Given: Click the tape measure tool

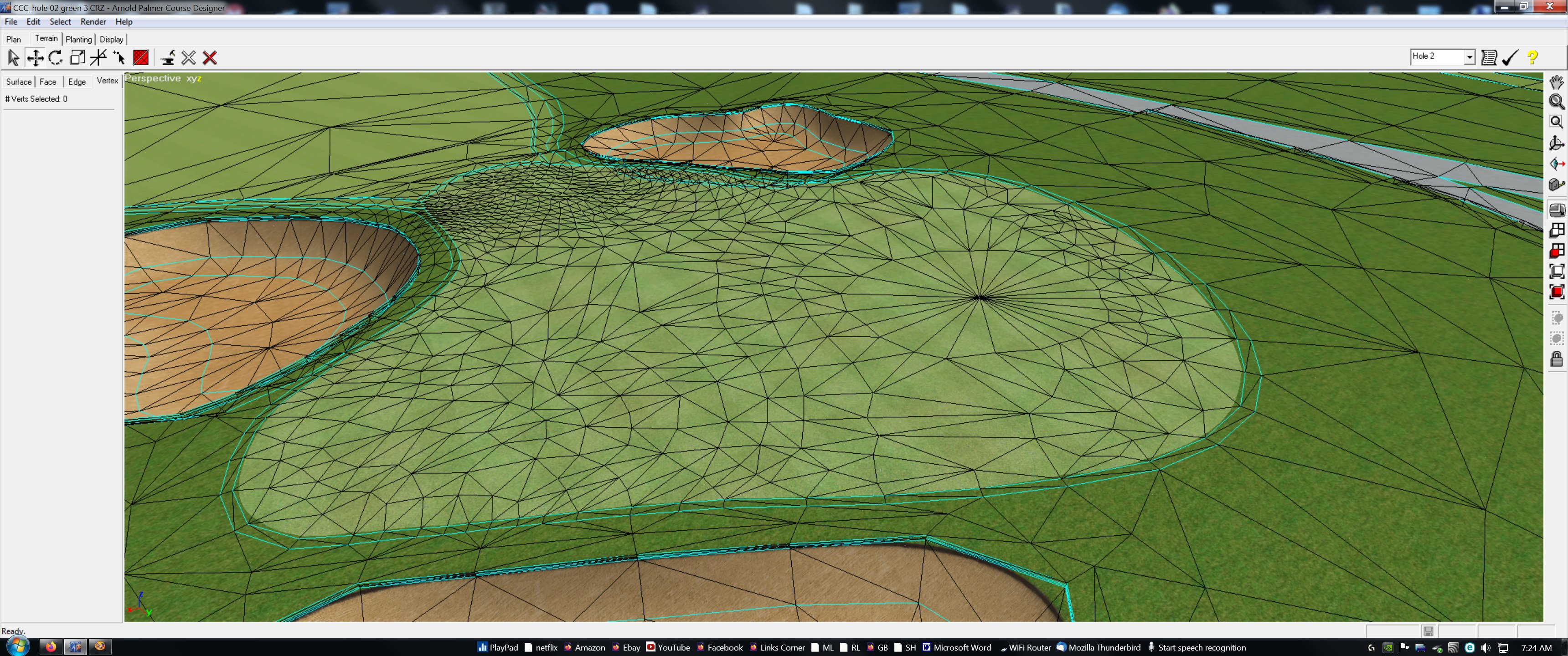Looking at the screenshot, I should tap(1557, 184).
